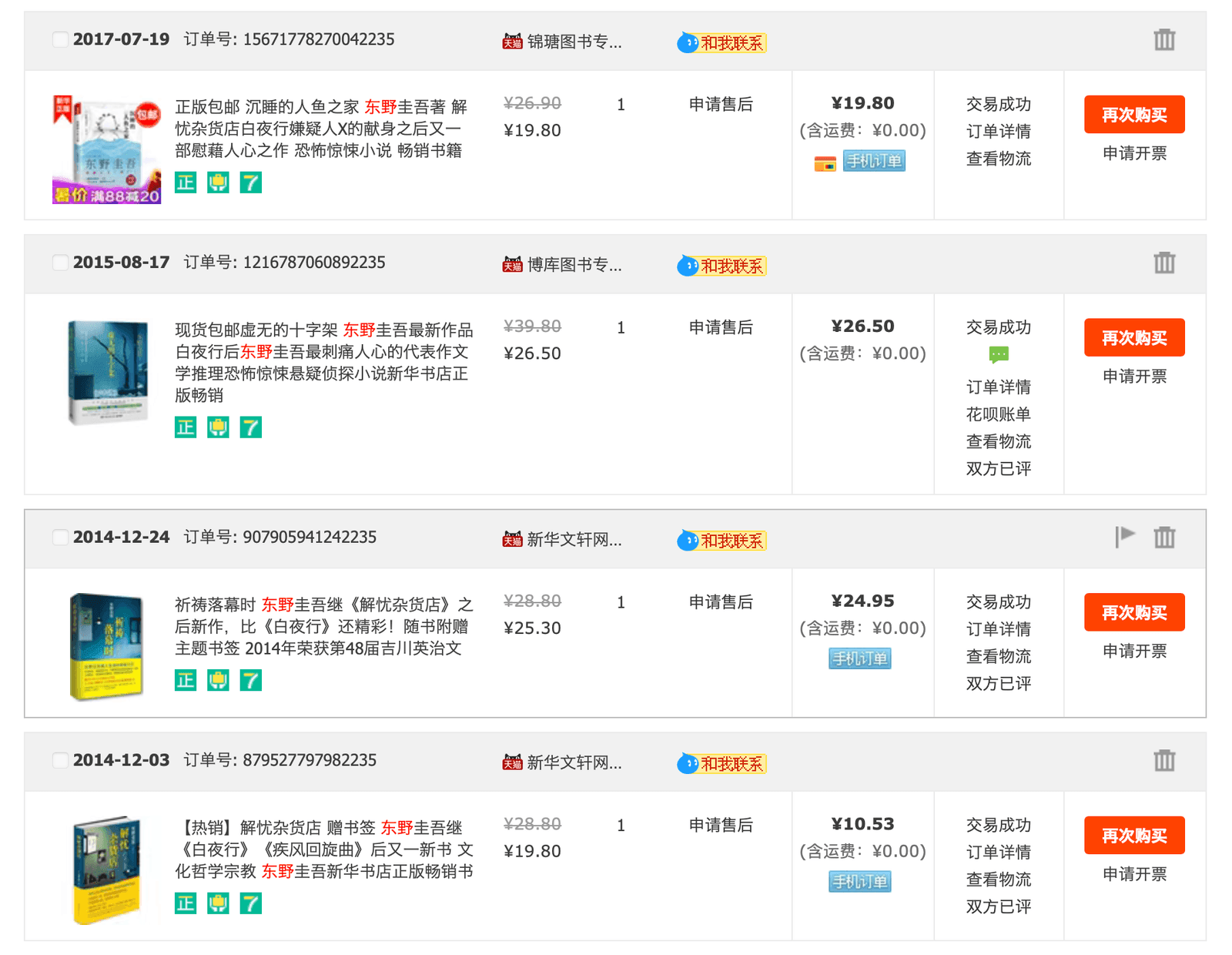
Task: Open store link 新华文轩网 in 2014-12-24 order
Action: [x=574, y=539]
